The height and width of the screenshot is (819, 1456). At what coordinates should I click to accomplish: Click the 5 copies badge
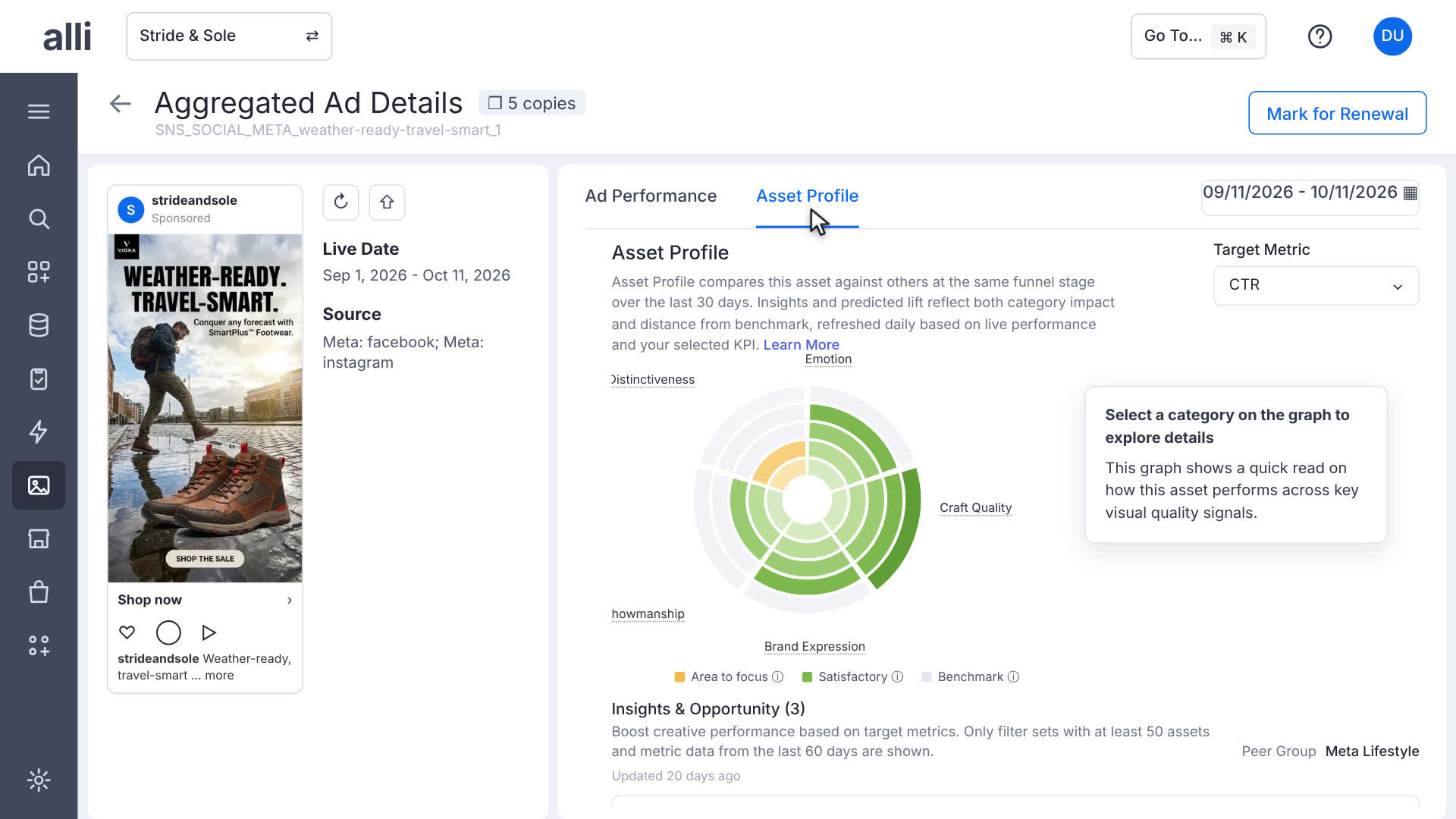pyautogui.click(x=532, y=103)
